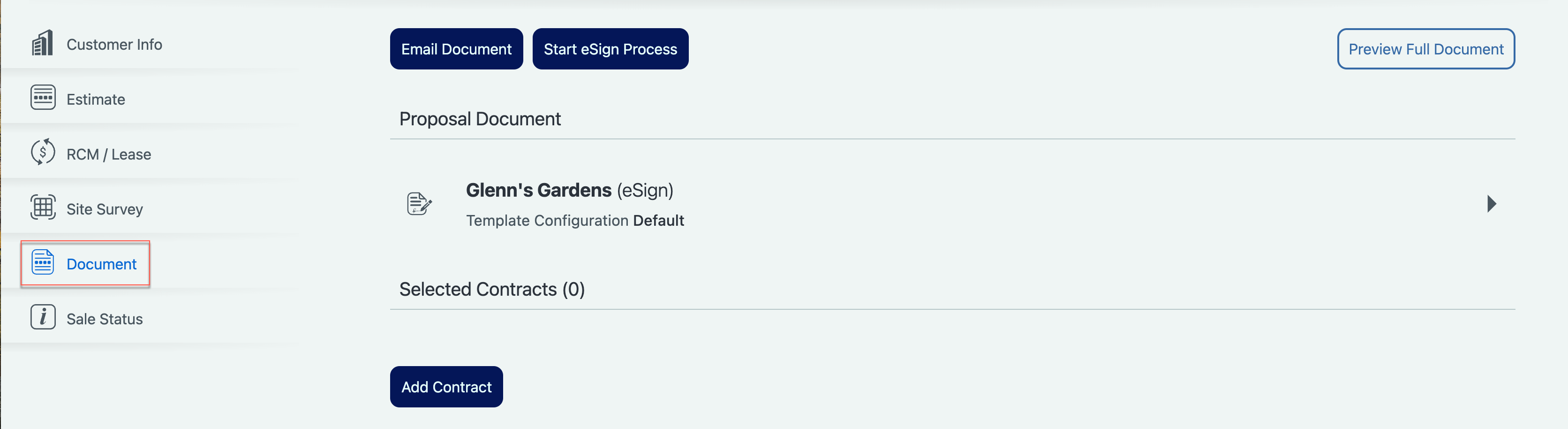Go to the Estimate section

96,100
